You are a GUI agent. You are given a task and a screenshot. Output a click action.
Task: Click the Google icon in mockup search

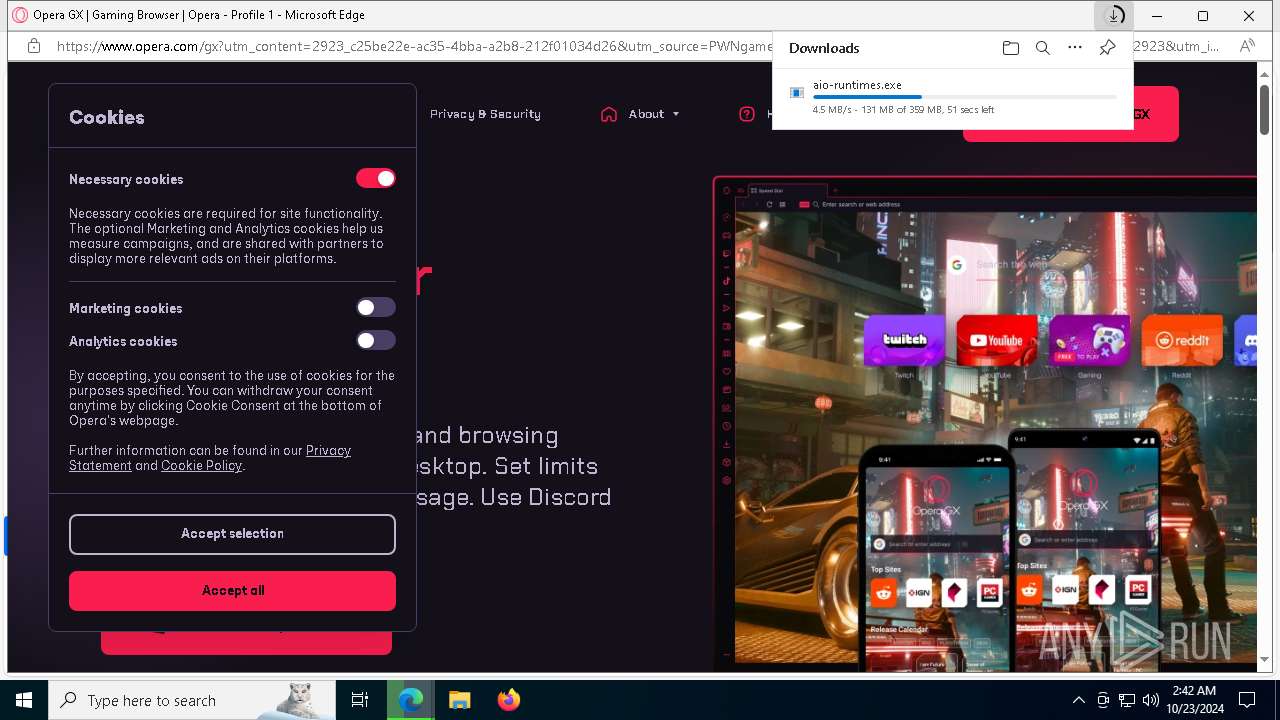957,265
